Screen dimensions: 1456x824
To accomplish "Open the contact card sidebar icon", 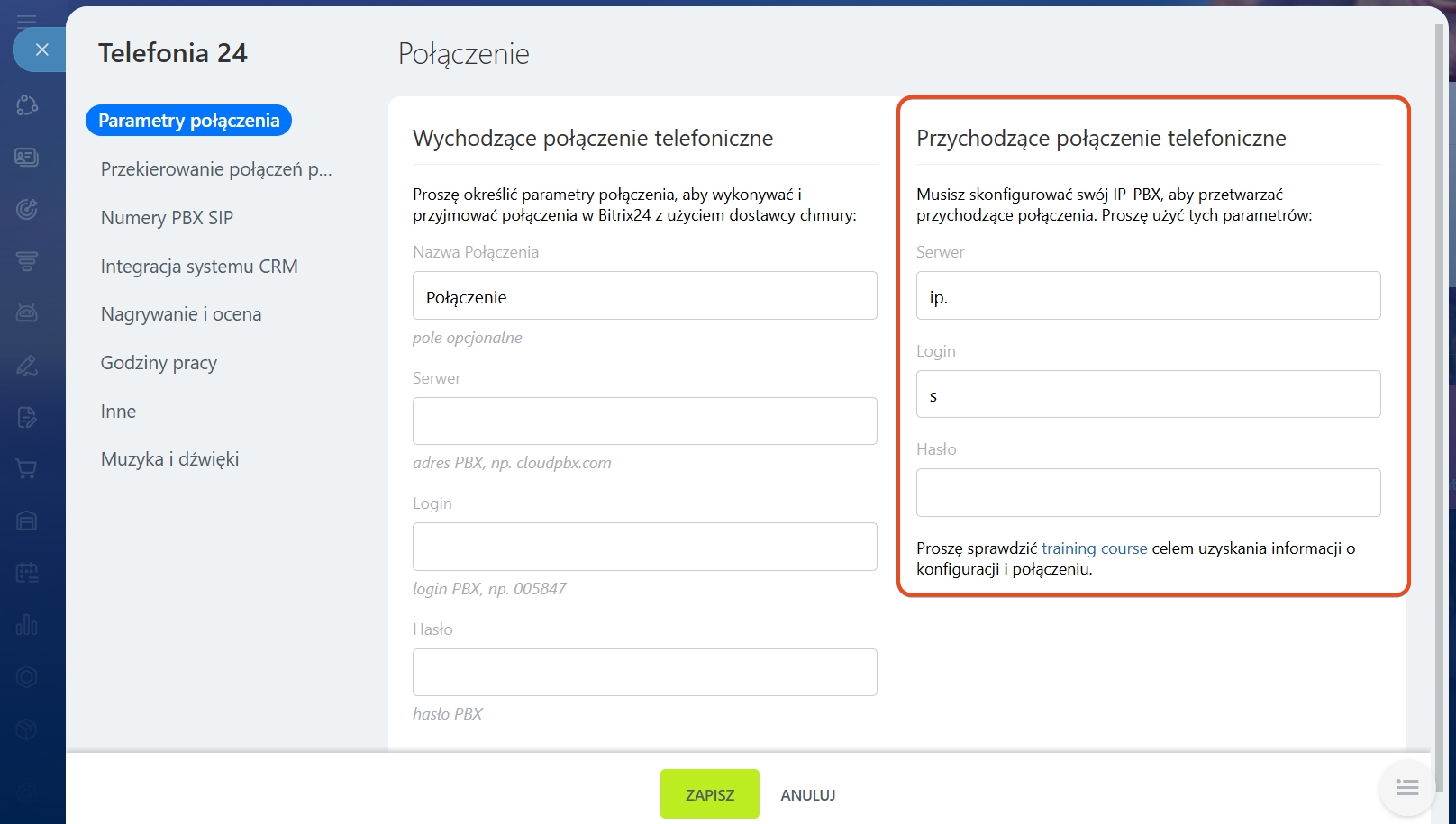I will point(27,158).
